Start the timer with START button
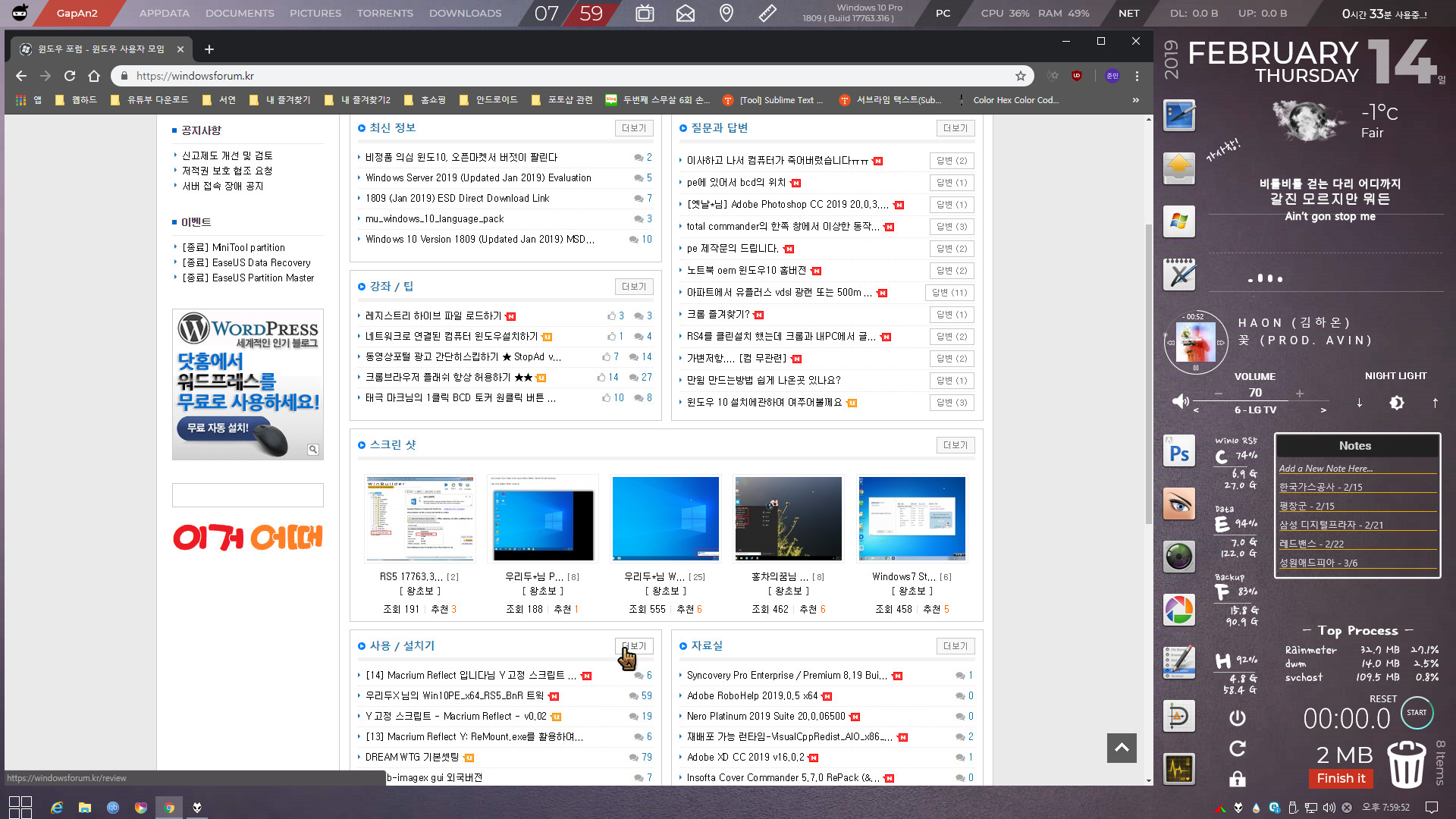The image size is (1456, 819). (x=1417, y=713)
